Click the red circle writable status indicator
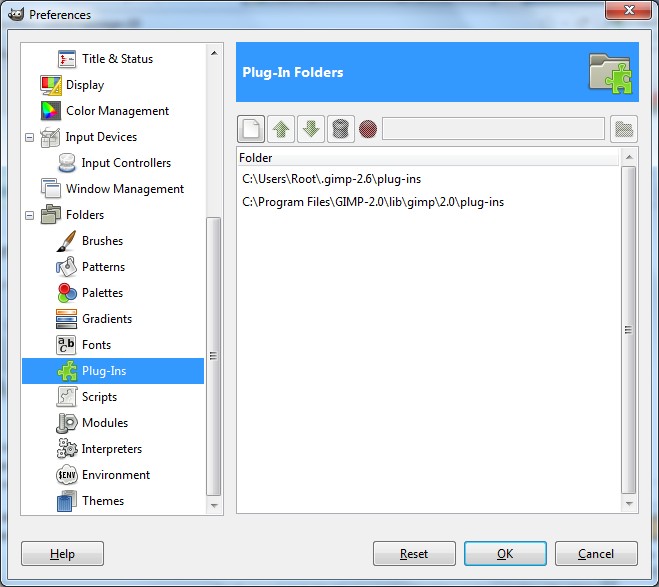Screen dimensions: 659x587 coord(368,129)
